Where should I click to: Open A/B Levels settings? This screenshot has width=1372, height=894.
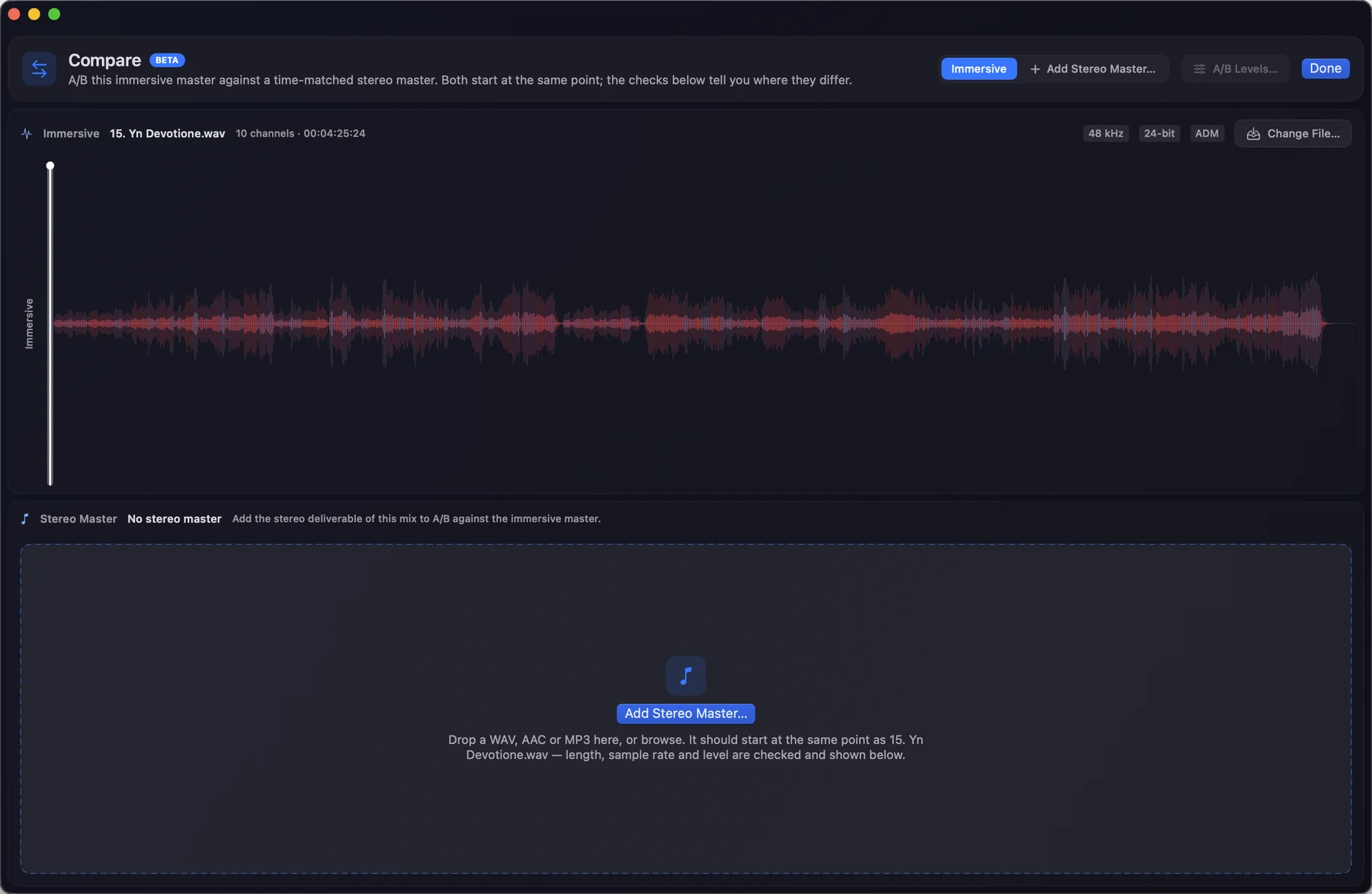pos(1236,69)
